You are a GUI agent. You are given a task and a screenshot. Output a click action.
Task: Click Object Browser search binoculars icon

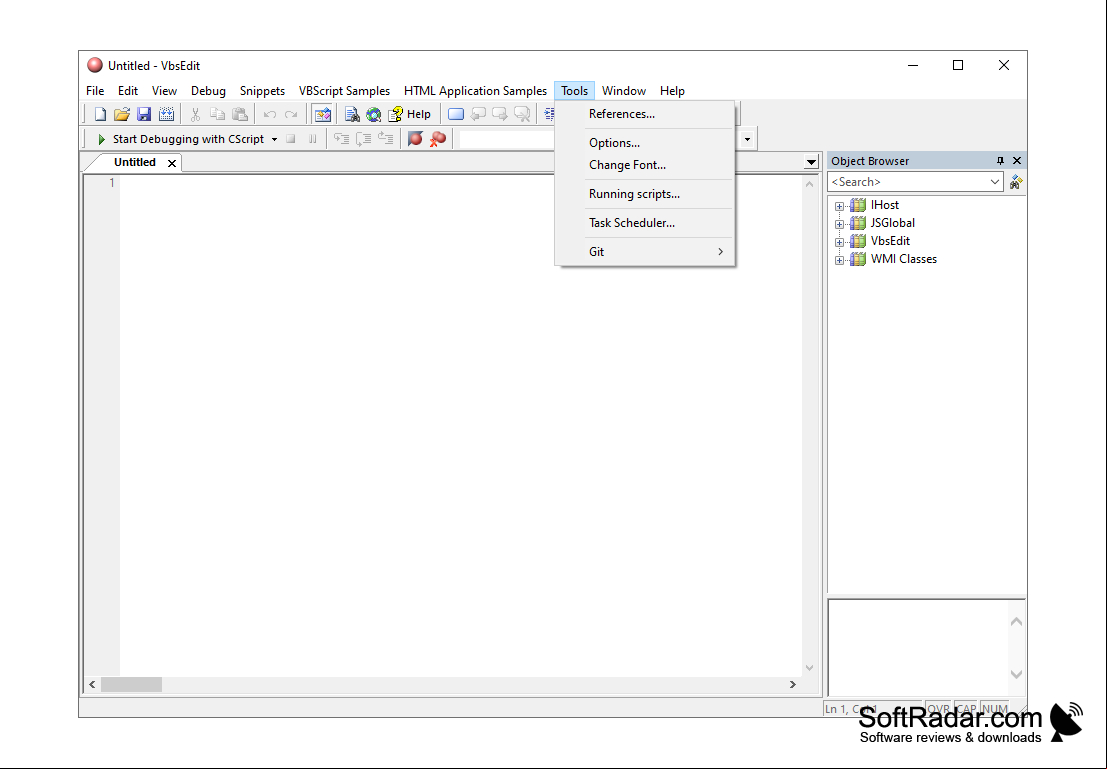click(x=1015, y=183)
